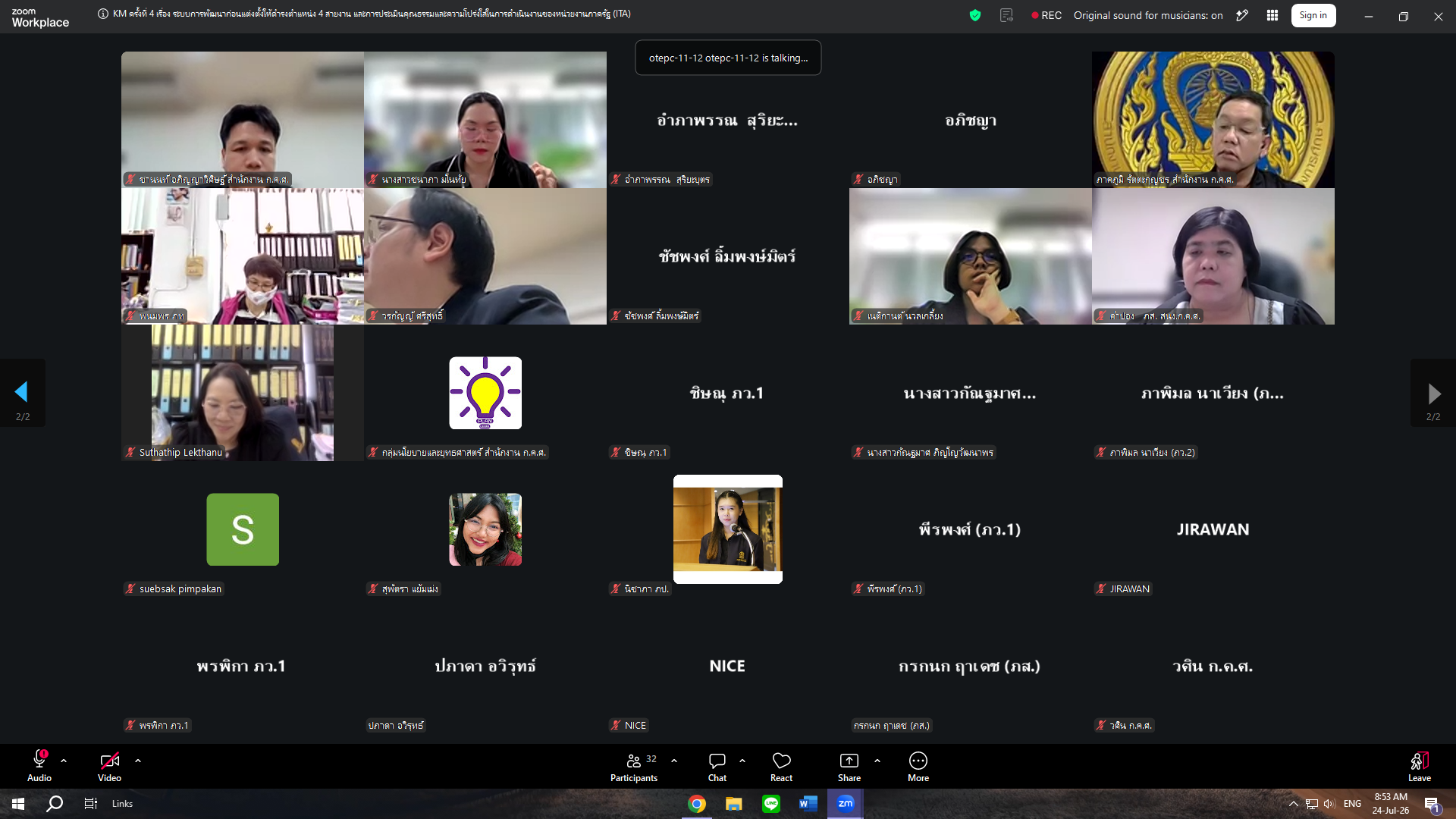Image resolution: width=1456 pixels, height=819 pixels.
Task: Show hidden system tray icons
Action: pos(1294,804)
